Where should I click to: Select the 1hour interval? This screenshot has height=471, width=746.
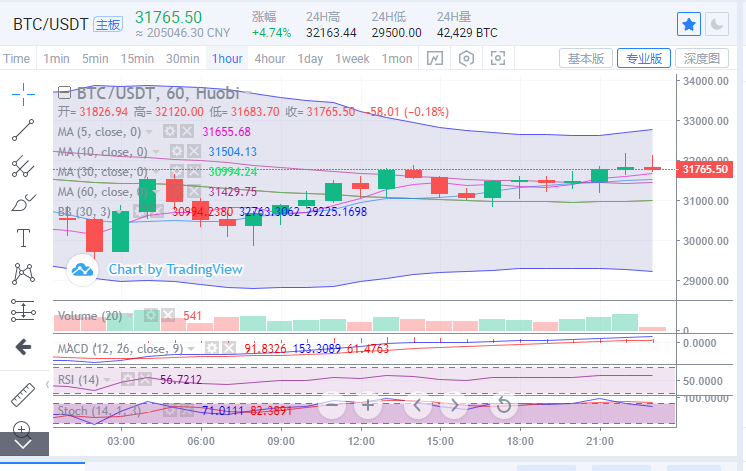(x=227, y=59)
